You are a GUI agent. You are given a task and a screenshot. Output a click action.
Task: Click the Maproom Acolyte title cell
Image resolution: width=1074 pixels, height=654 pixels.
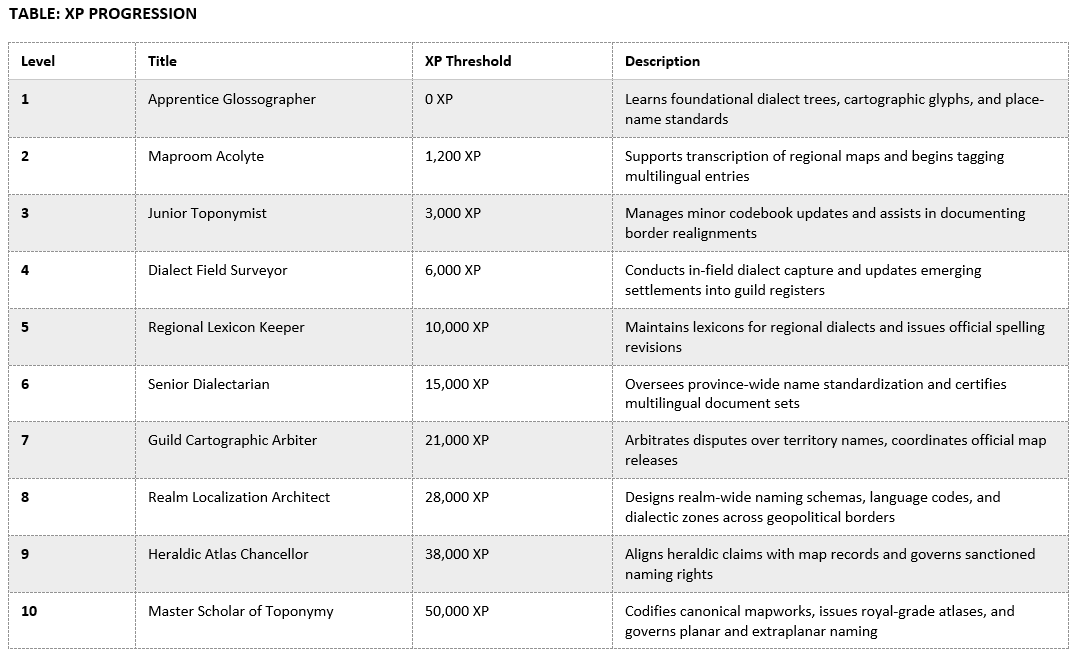click(206, 156)
